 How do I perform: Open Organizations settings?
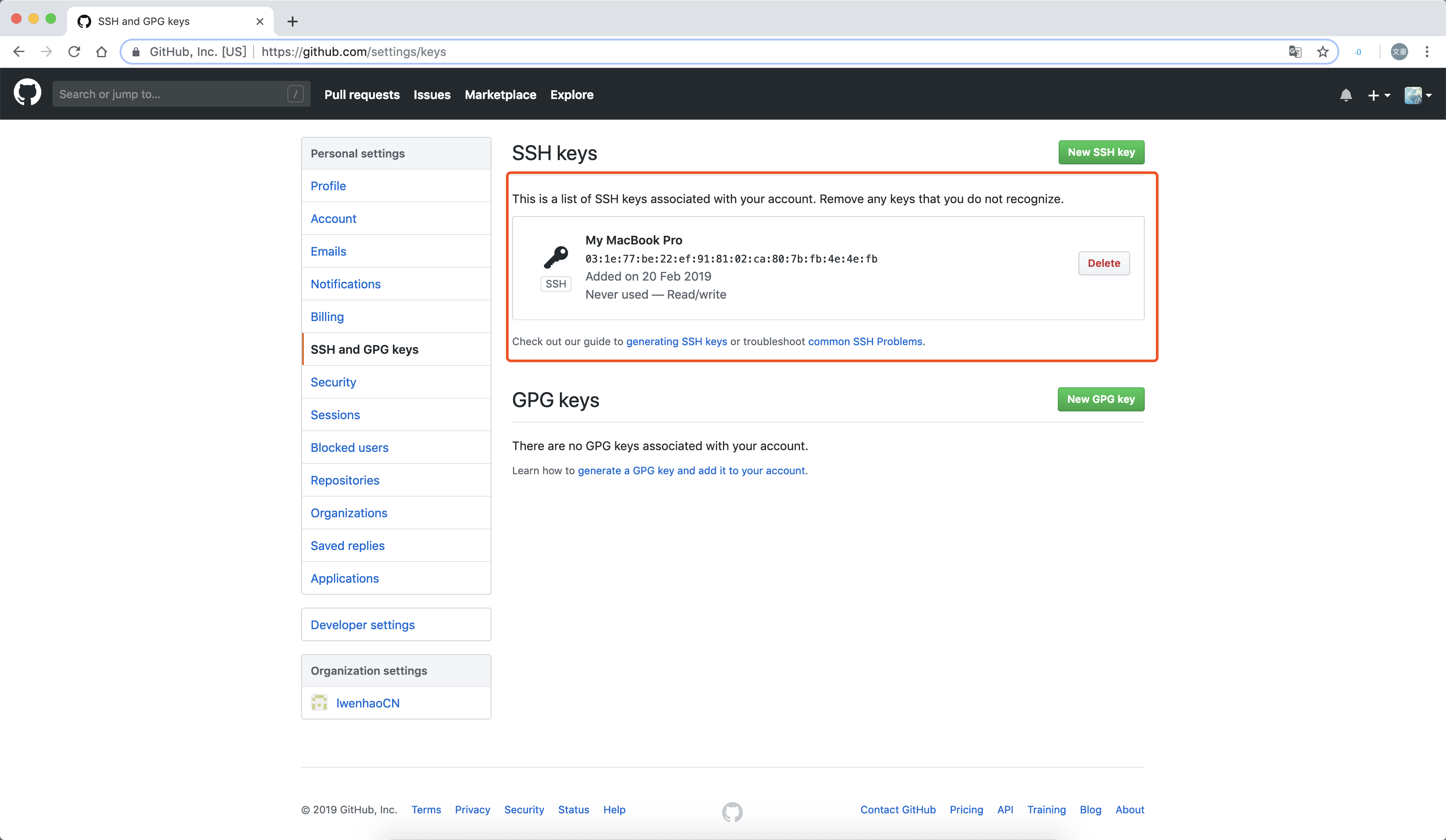pyautogui.click(x=396, y=513)
